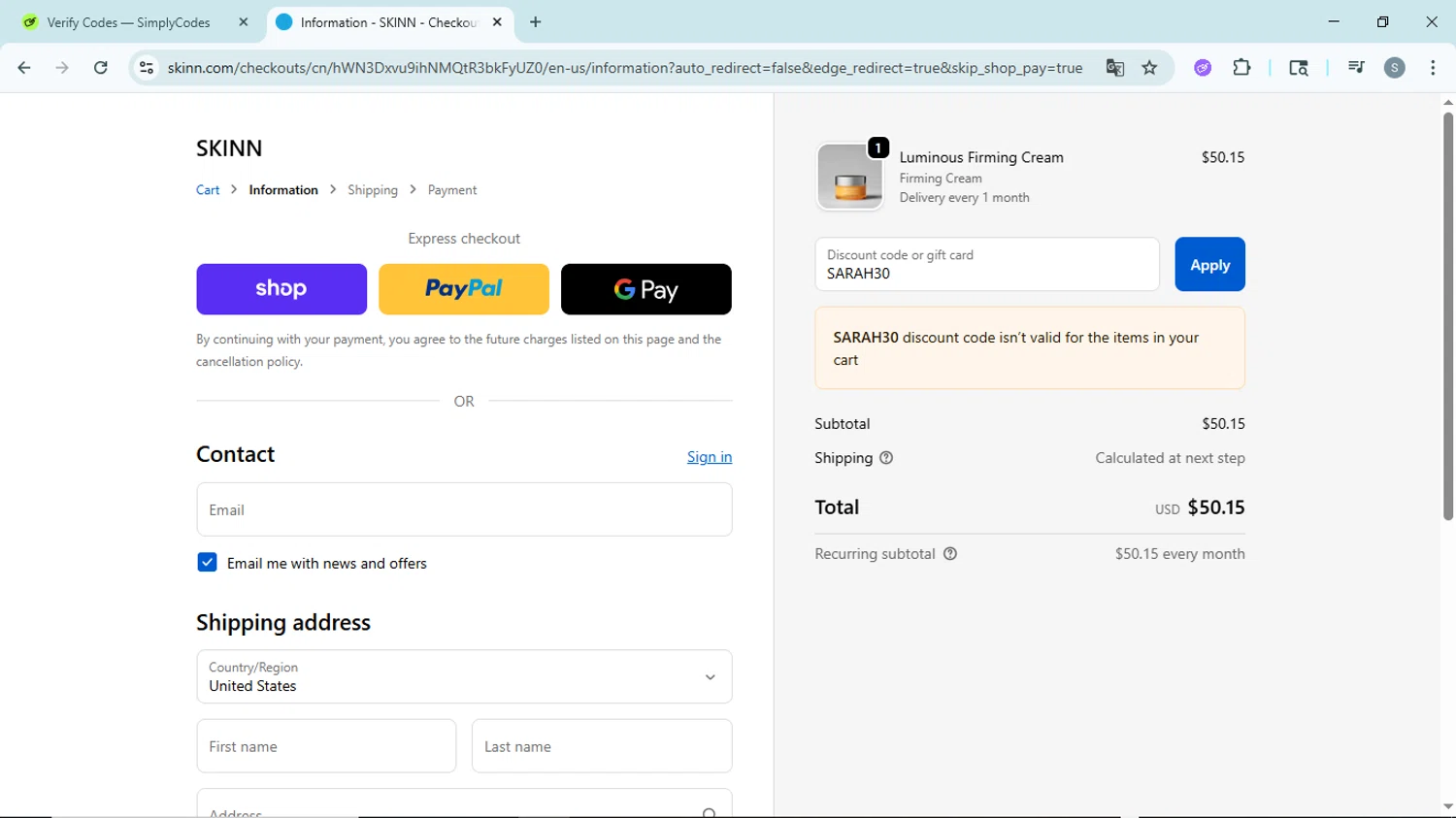The height and width of the screenshot is (818, 1456).
Task: Open the Country/Region dropdown
Action: [x=464, y=676]
